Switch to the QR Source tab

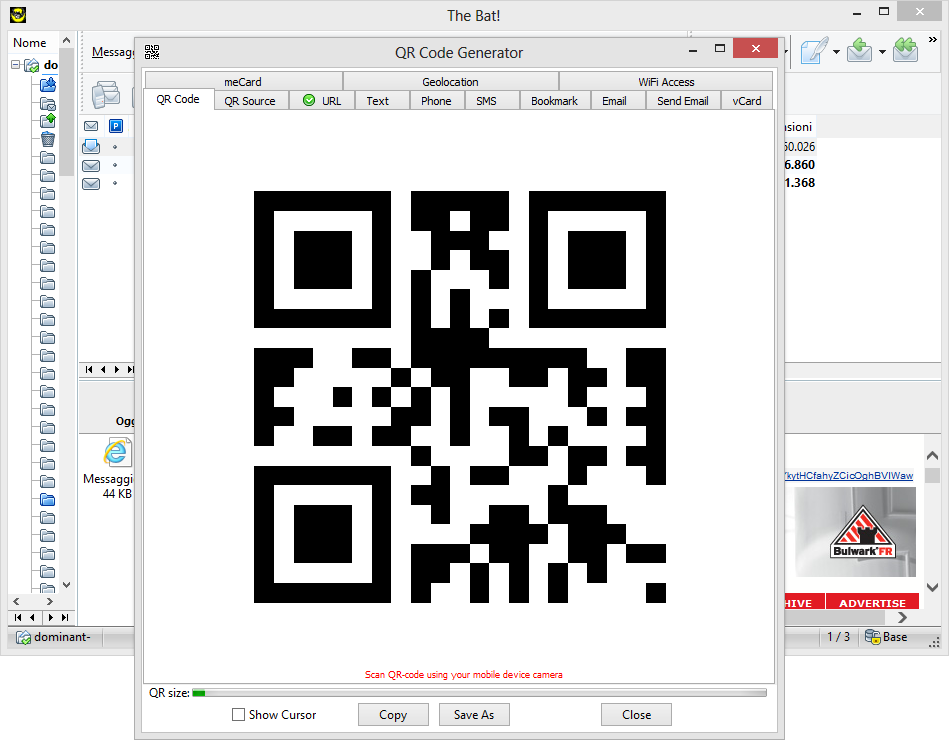250,101
